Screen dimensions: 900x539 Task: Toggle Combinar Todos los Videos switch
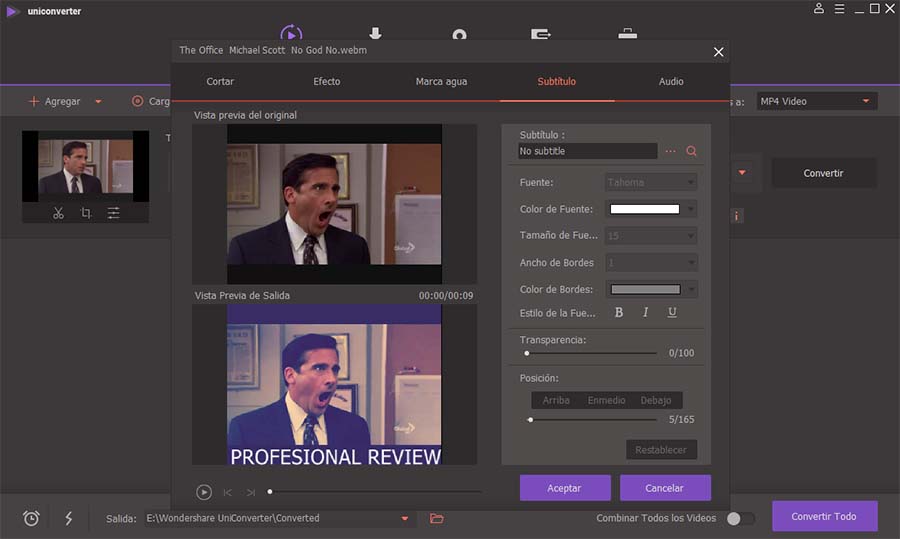(x=740, y=518)
